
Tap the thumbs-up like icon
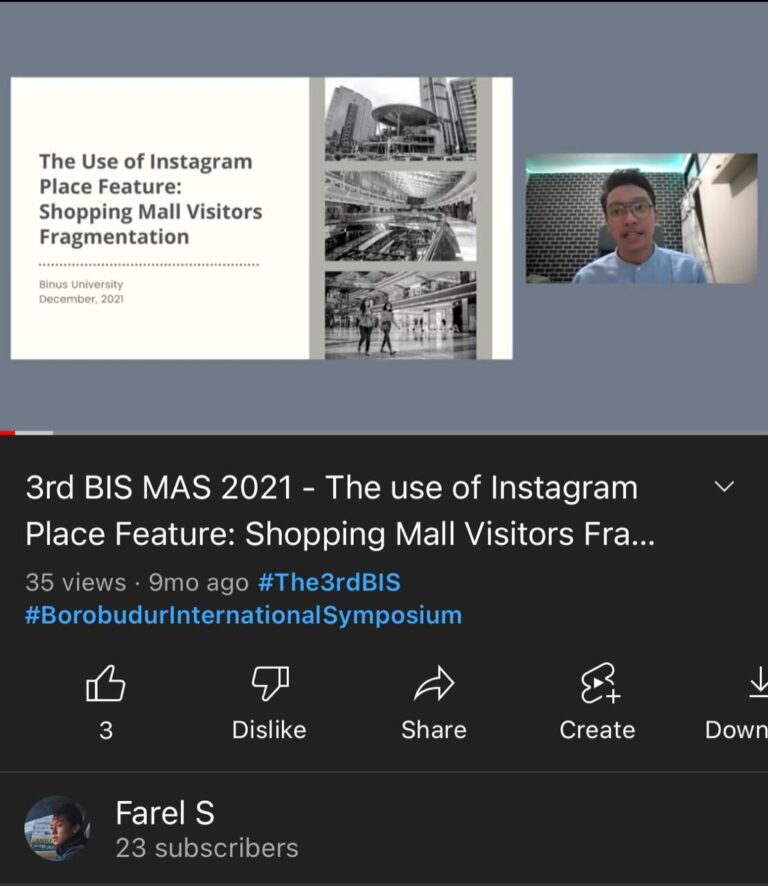coord(106,683)
